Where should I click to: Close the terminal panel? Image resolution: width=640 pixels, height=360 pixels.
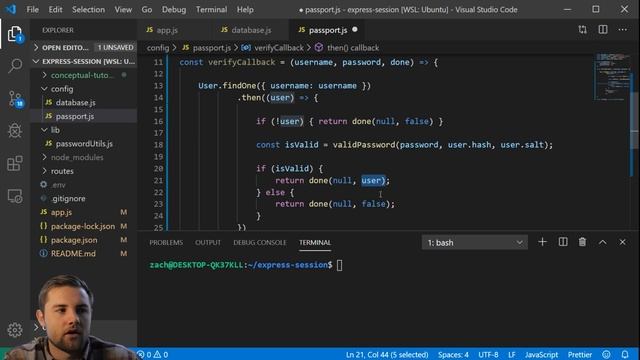(622, 242)
